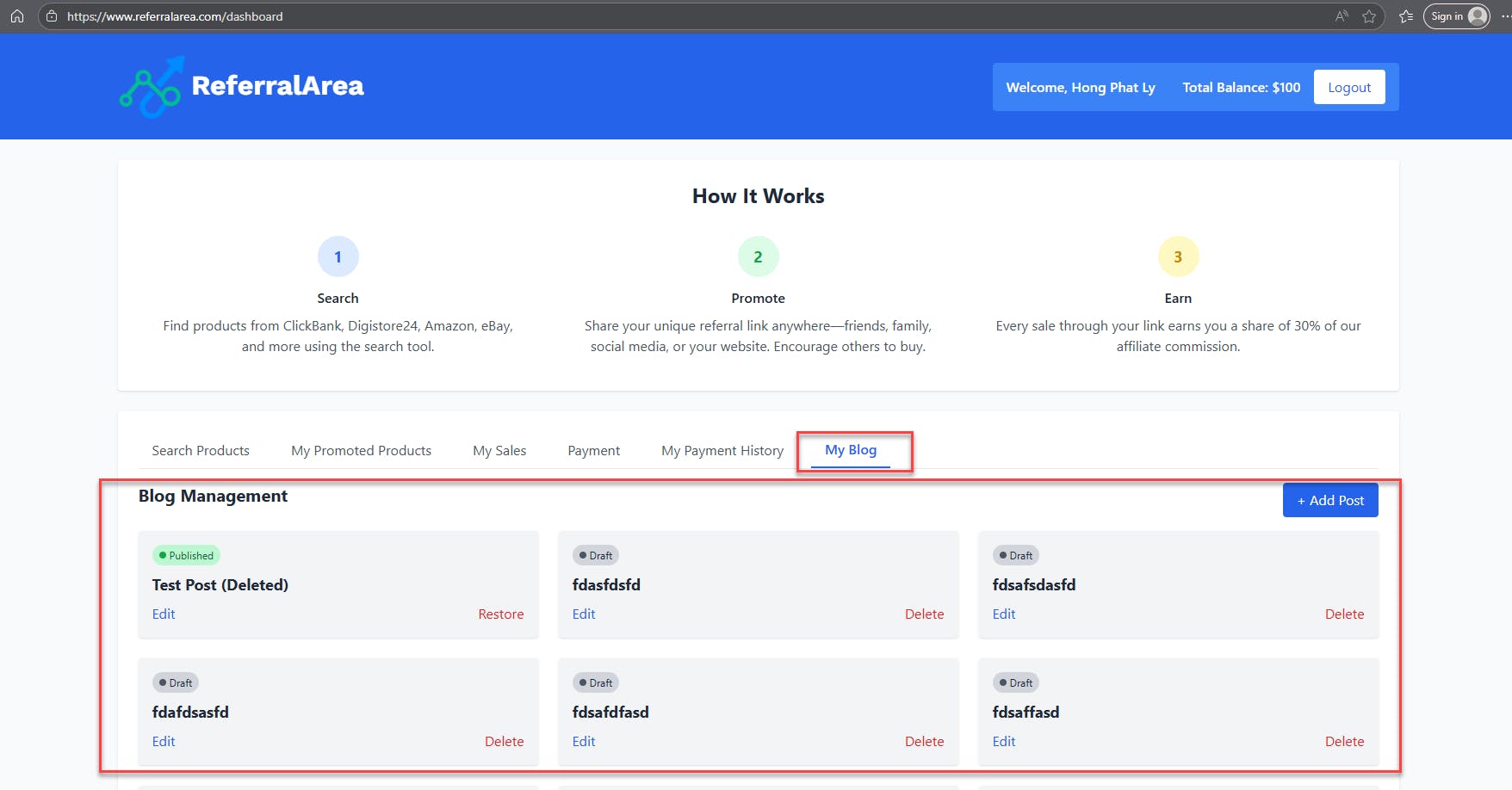The image size is (1512, 790).
Task: Edit the fdsafsdasfd draft post
Action: click(1004, 614)
